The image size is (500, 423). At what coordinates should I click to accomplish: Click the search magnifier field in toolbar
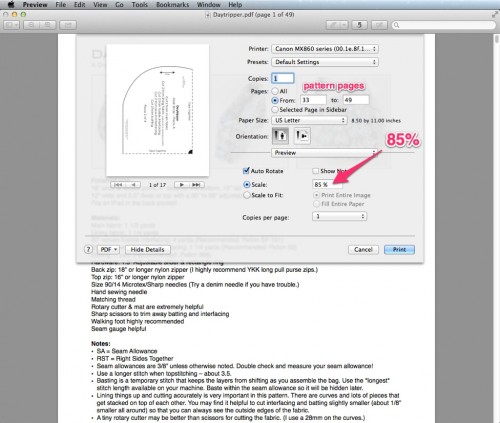point(444,25)
